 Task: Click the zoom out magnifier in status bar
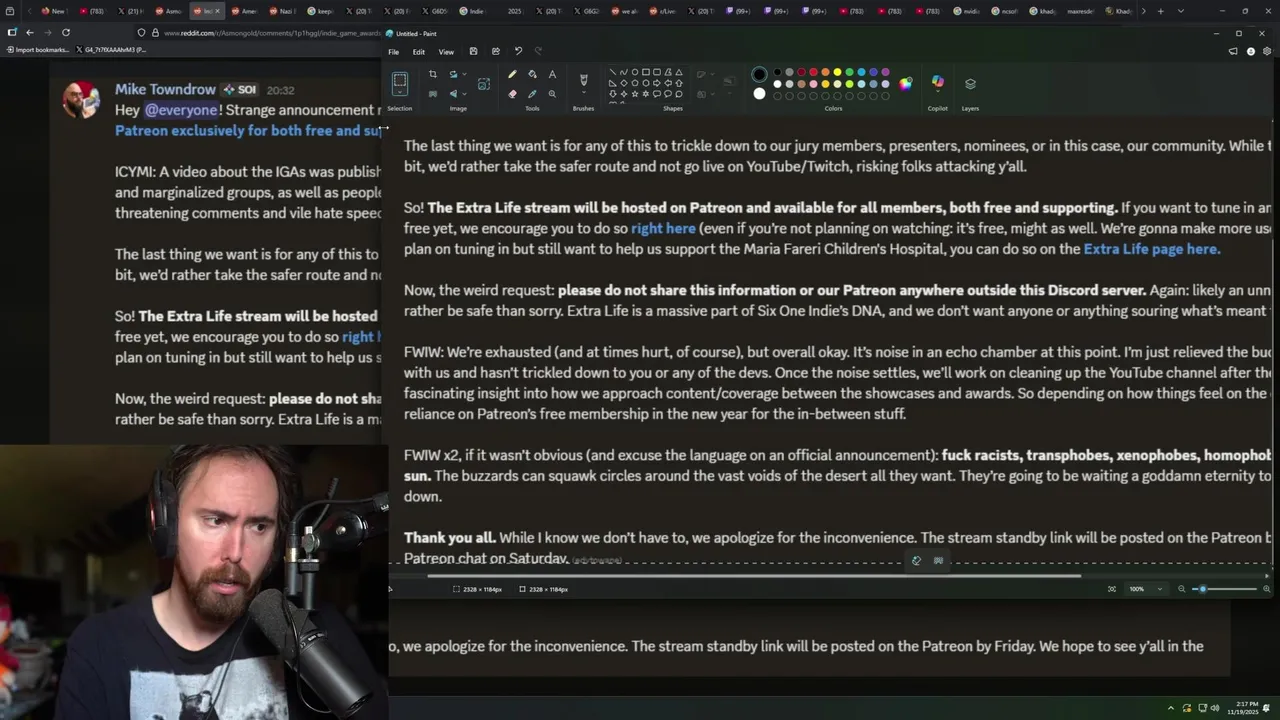point(1181,589)
